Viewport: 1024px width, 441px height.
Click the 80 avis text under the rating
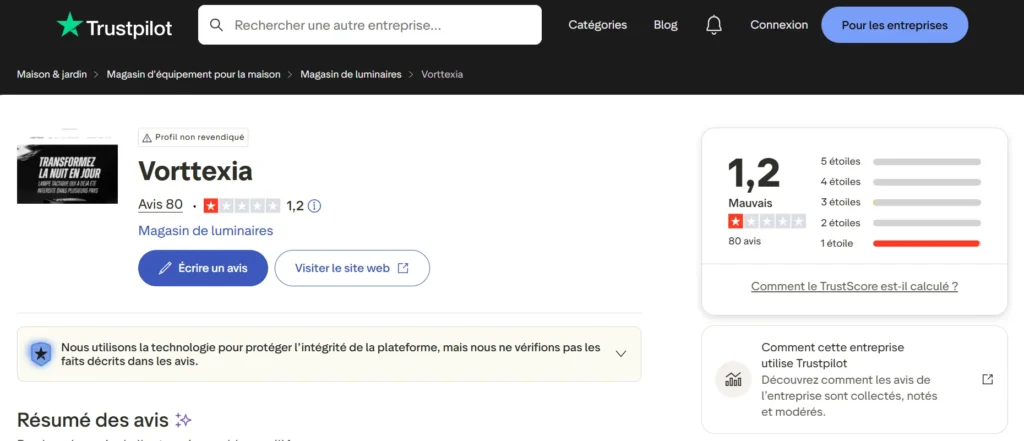(x=744, y=241)
